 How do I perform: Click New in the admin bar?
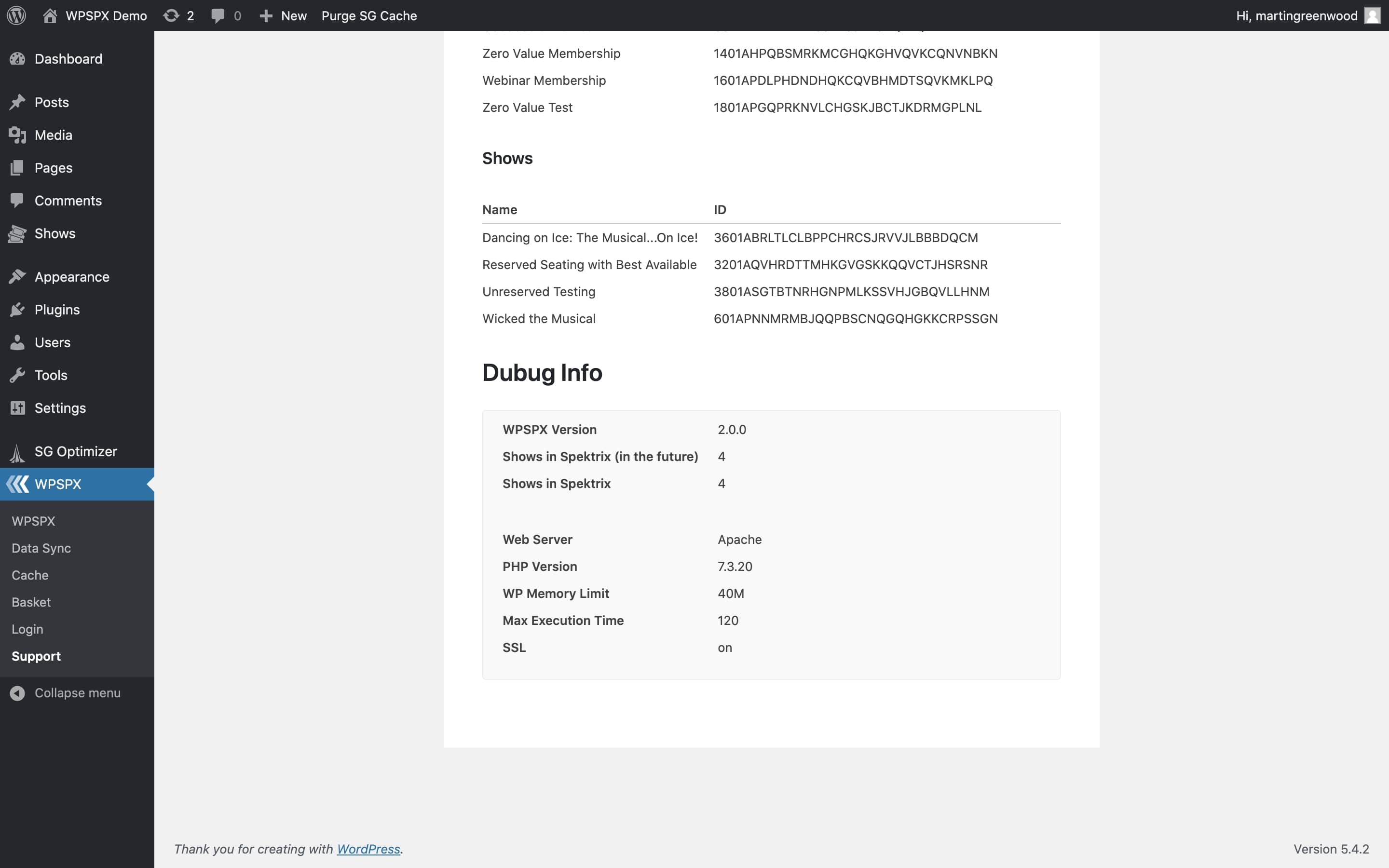click(294, 15)
